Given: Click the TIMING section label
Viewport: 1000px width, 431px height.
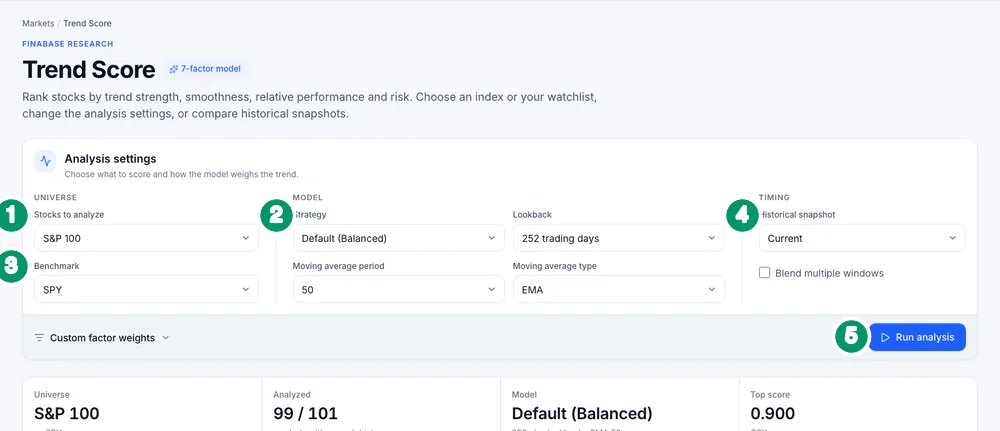Looking at the screenshot, I should tap(775, 198).
